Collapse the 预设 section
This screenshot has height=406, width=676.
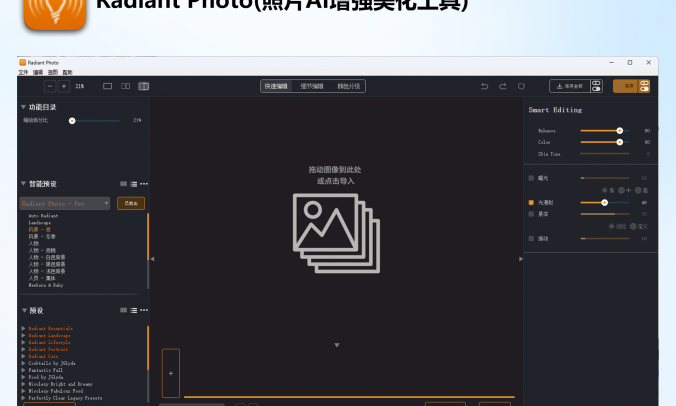[24, 310]
